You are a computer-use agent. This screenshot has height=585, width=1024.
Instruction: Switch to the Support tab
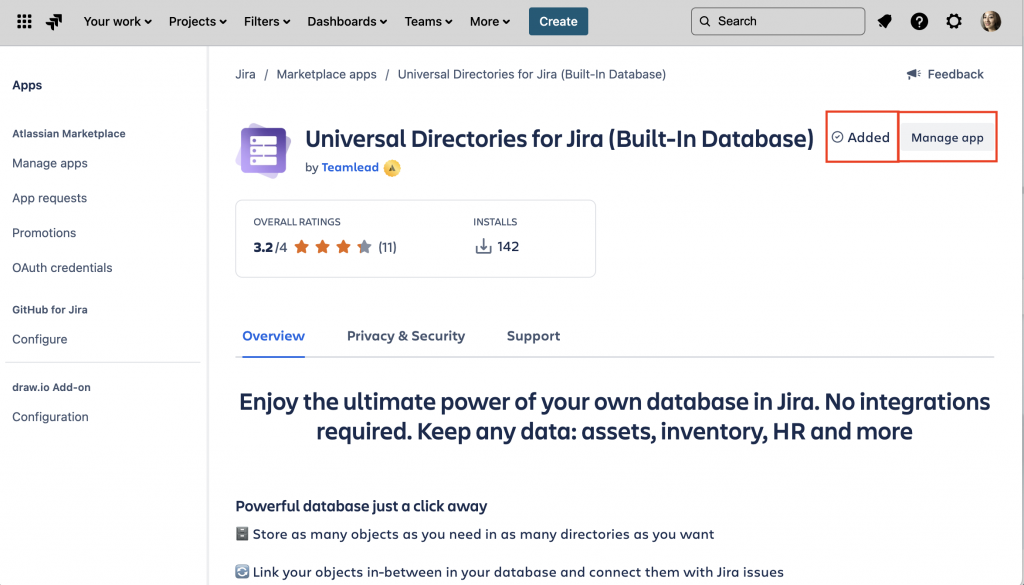pyautogui.click(x=534, y=336)
